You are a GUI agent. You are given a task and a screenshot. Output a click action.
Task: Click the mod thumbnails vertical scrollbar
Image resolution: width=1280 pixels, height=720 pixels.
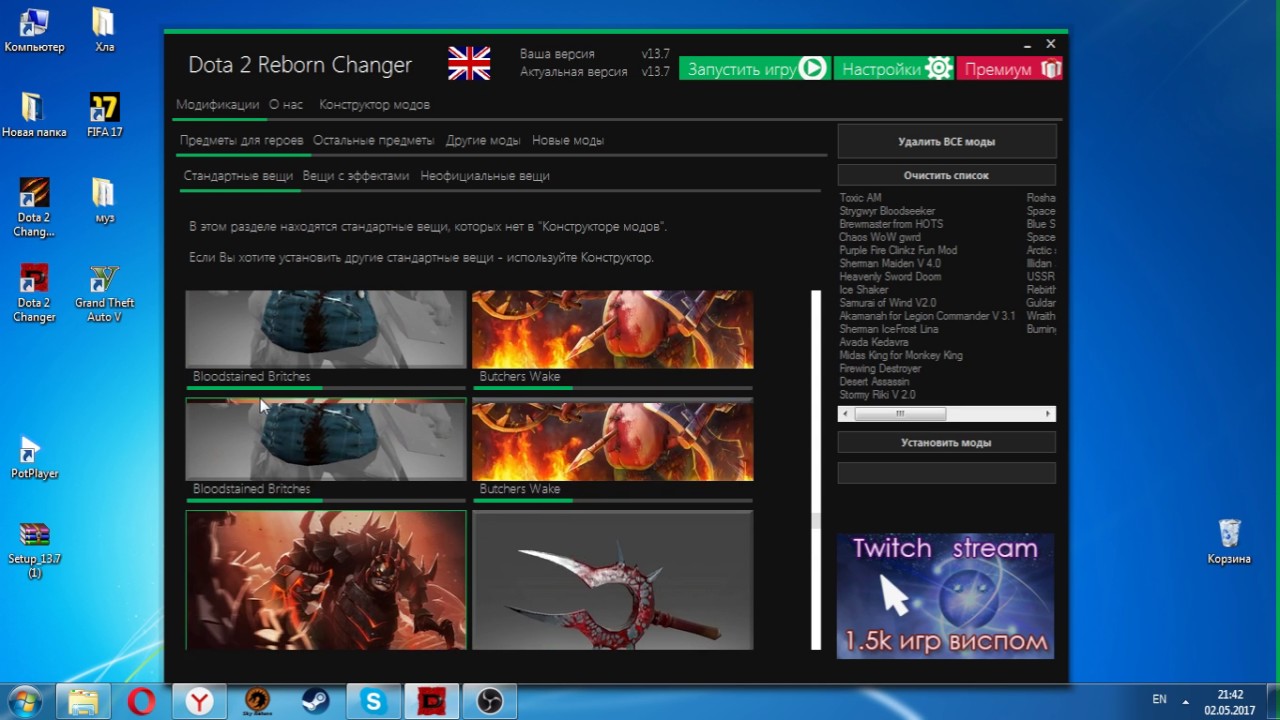tap(816, 470)
